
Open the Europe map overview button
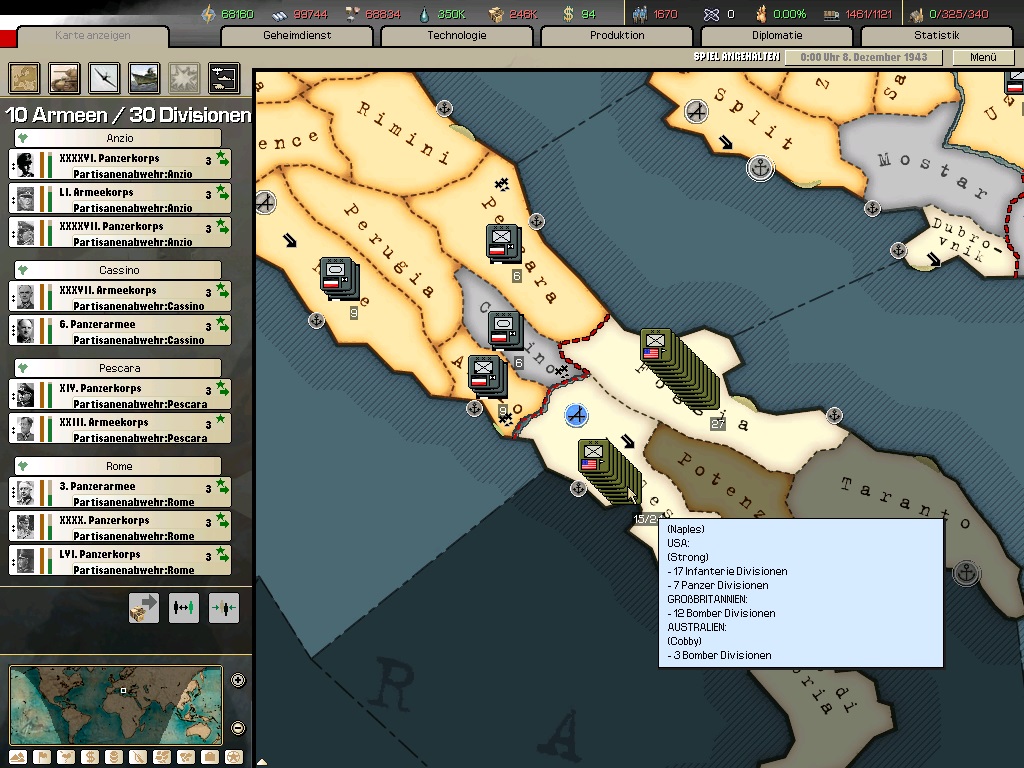(24, 78)
